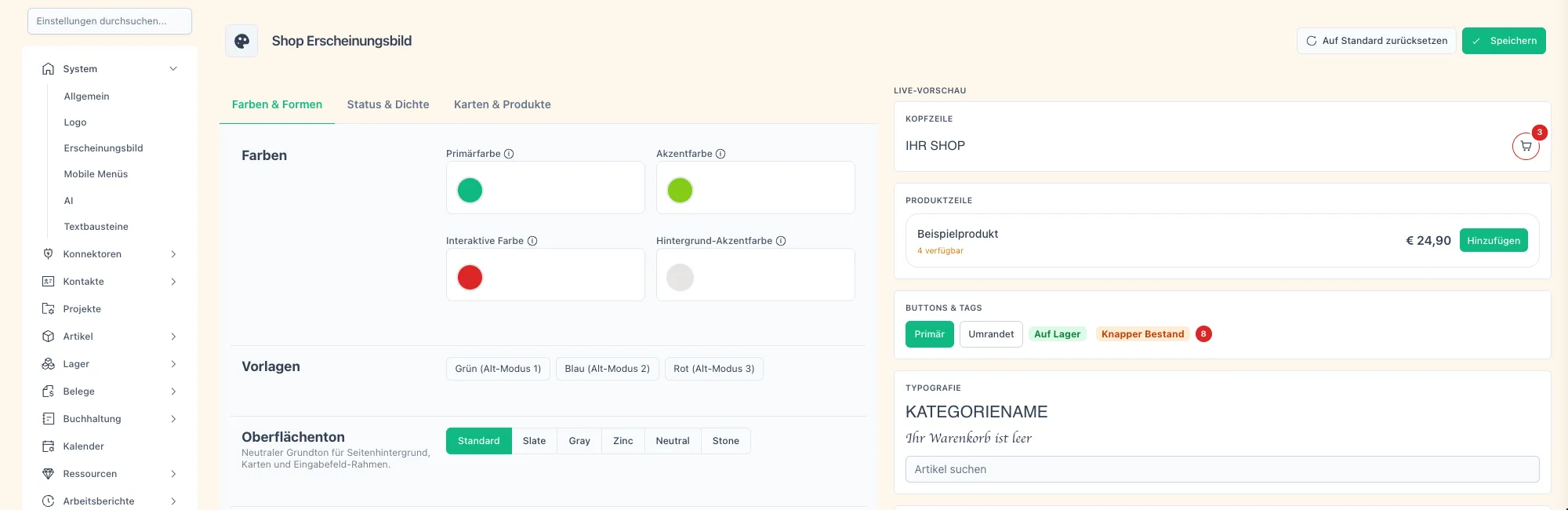Click the info icon next to Akzentfarbe

(x=720, y=154)
